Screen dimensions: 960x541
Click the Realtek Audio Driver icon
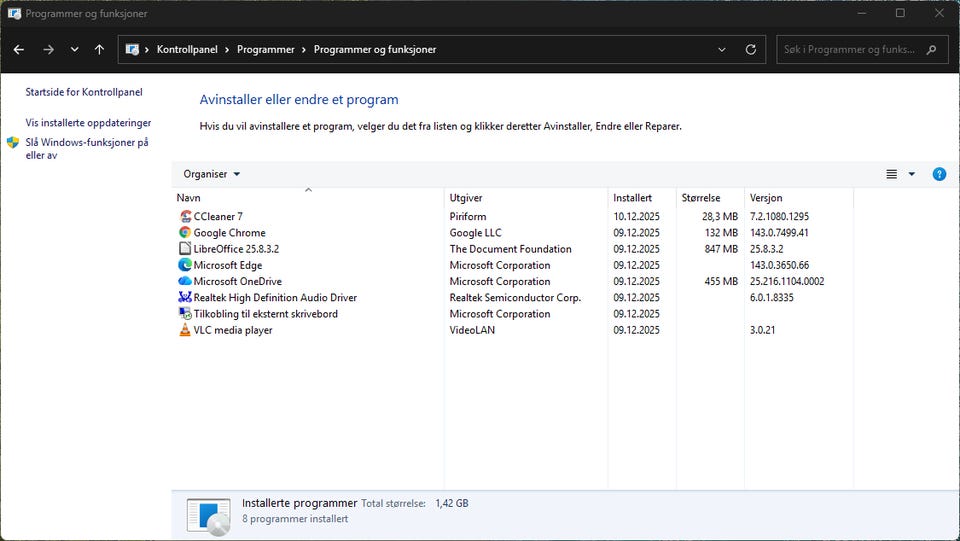tap(185, 297)
